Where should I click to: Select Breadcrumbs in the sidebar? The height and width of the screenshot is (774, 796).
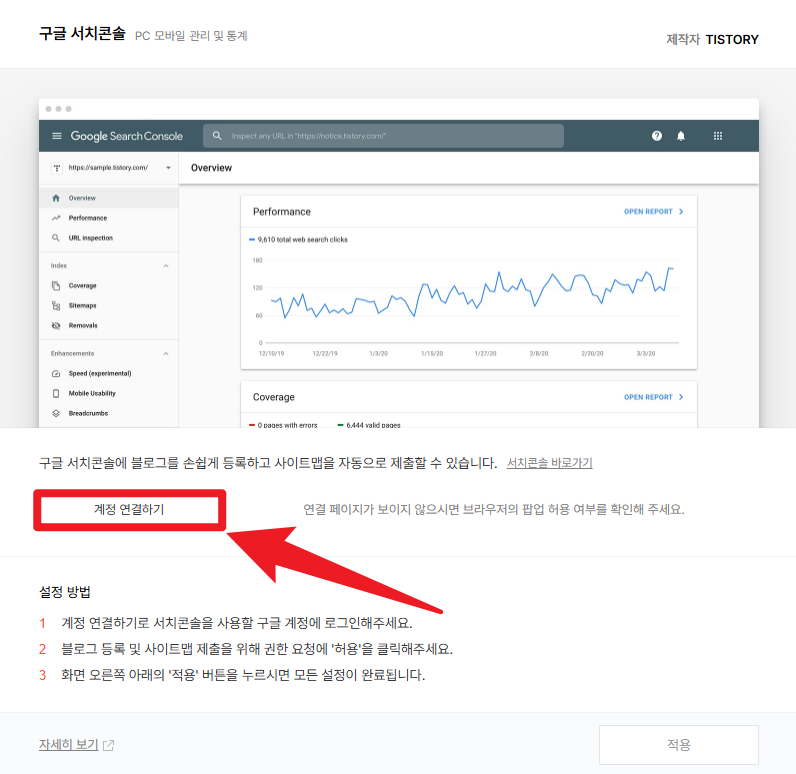pyautogui.click(x=109, y=413)
